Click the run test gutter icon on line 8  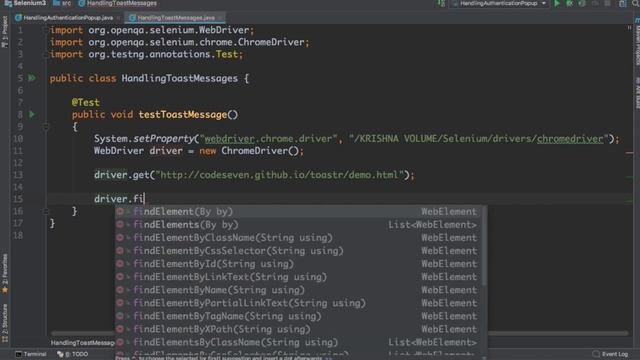pyautogui.click(x=32, y=114)
